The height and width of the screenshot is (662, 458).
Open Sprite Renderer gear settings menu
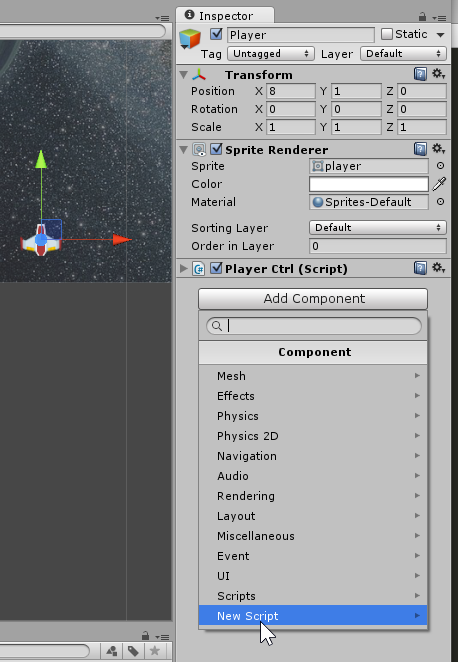click(x=439, y=149)
